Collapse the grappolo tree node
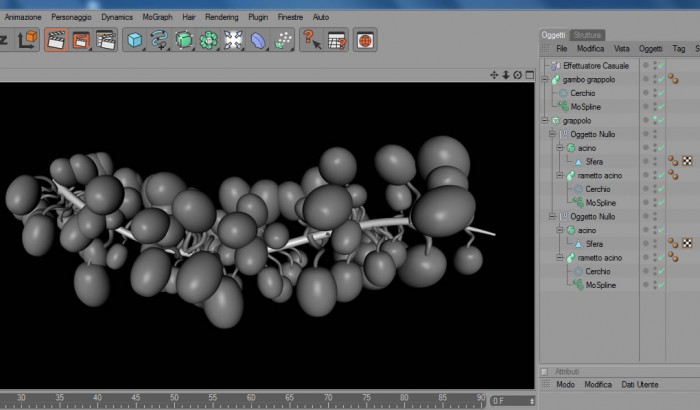Image resolution: width=700 pixels, height=410 pixels. coord(545,121)
